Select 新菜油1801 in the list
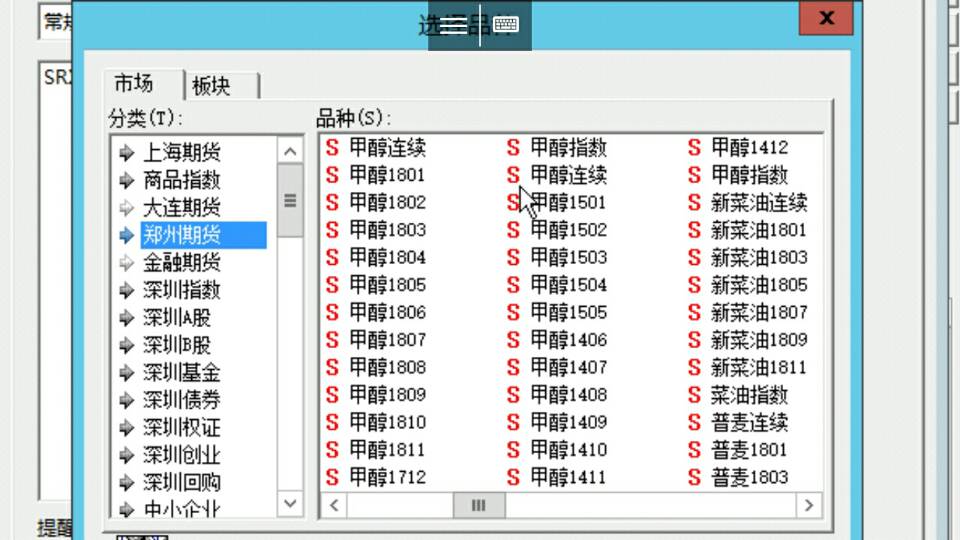The width and height of the screenshot is (960, 540). point(759,230)
